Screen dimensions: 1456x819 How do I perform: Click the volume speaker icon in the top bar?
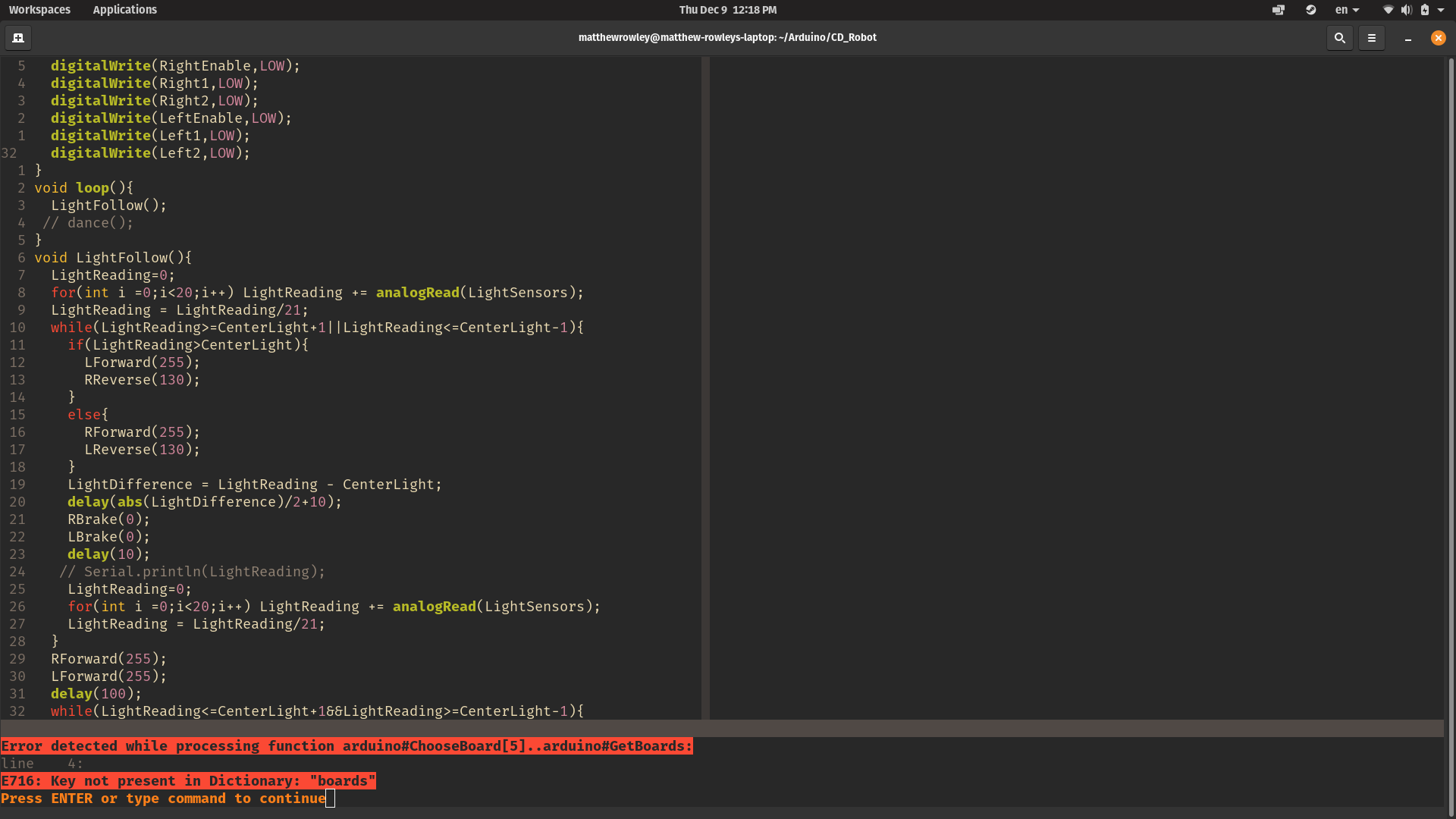(x=1407, y=10)
